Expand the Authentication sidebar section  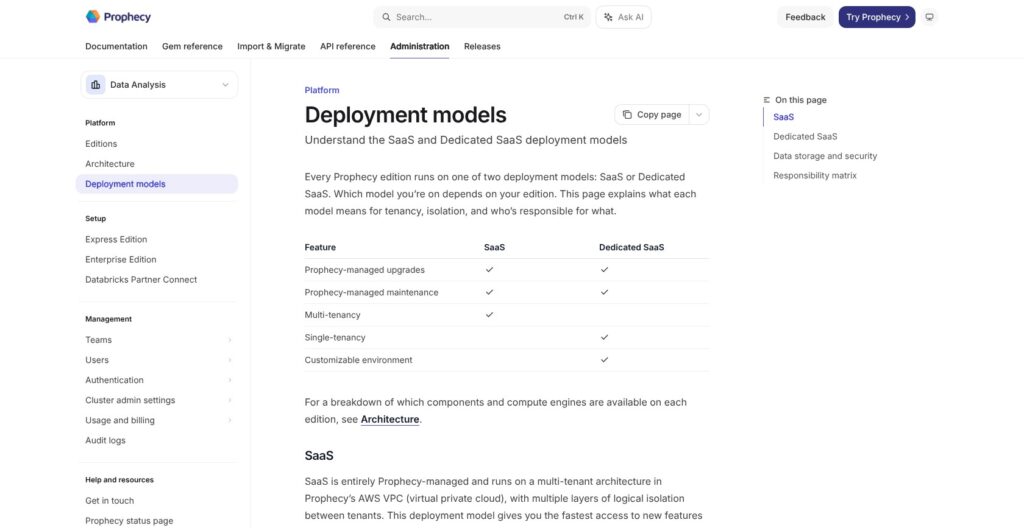click(x=229, y=380)
